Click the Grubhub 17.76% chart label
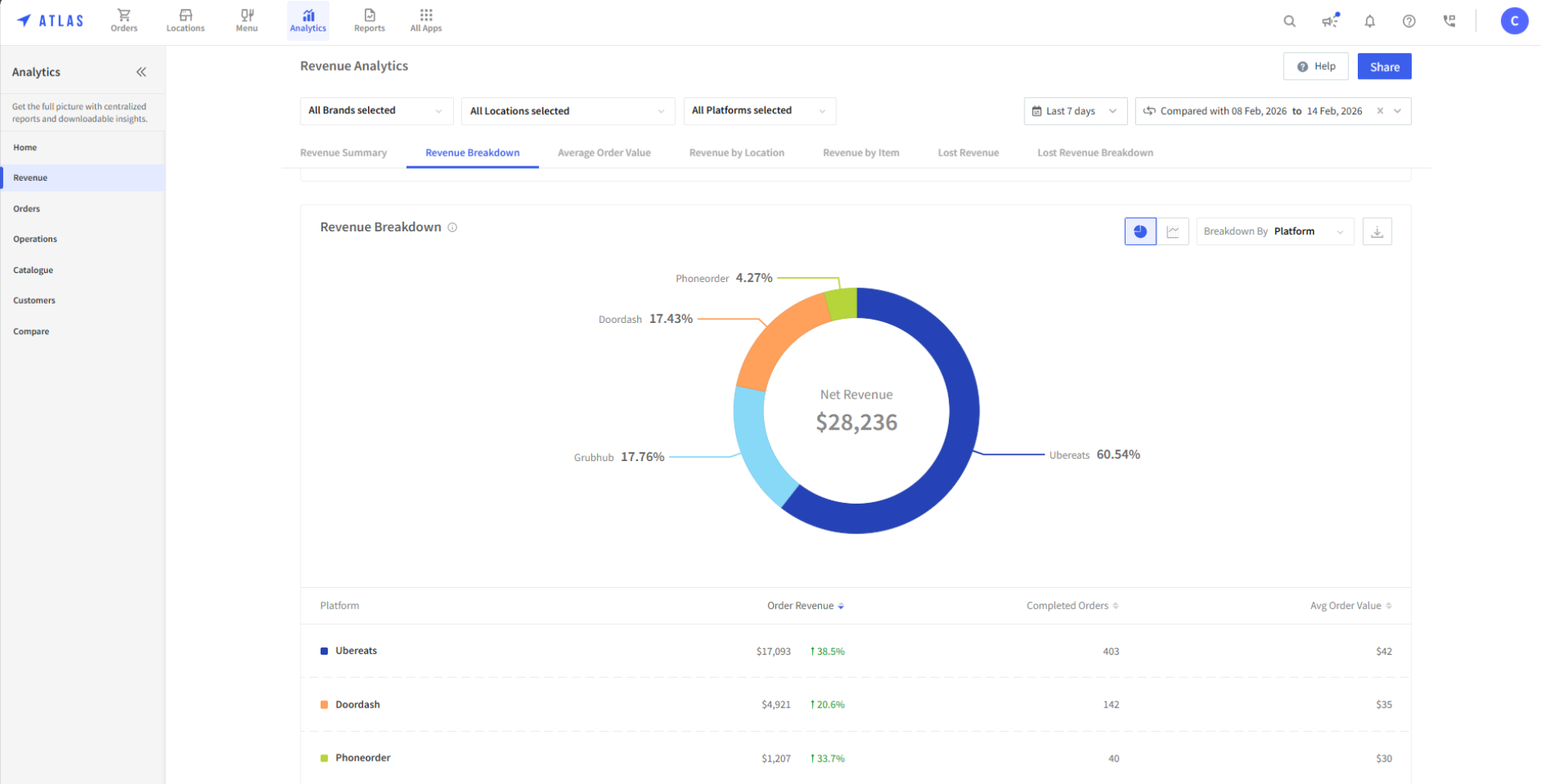Image resolution: width=1541 pixels, height=784 pixels. tap(619, 457)
